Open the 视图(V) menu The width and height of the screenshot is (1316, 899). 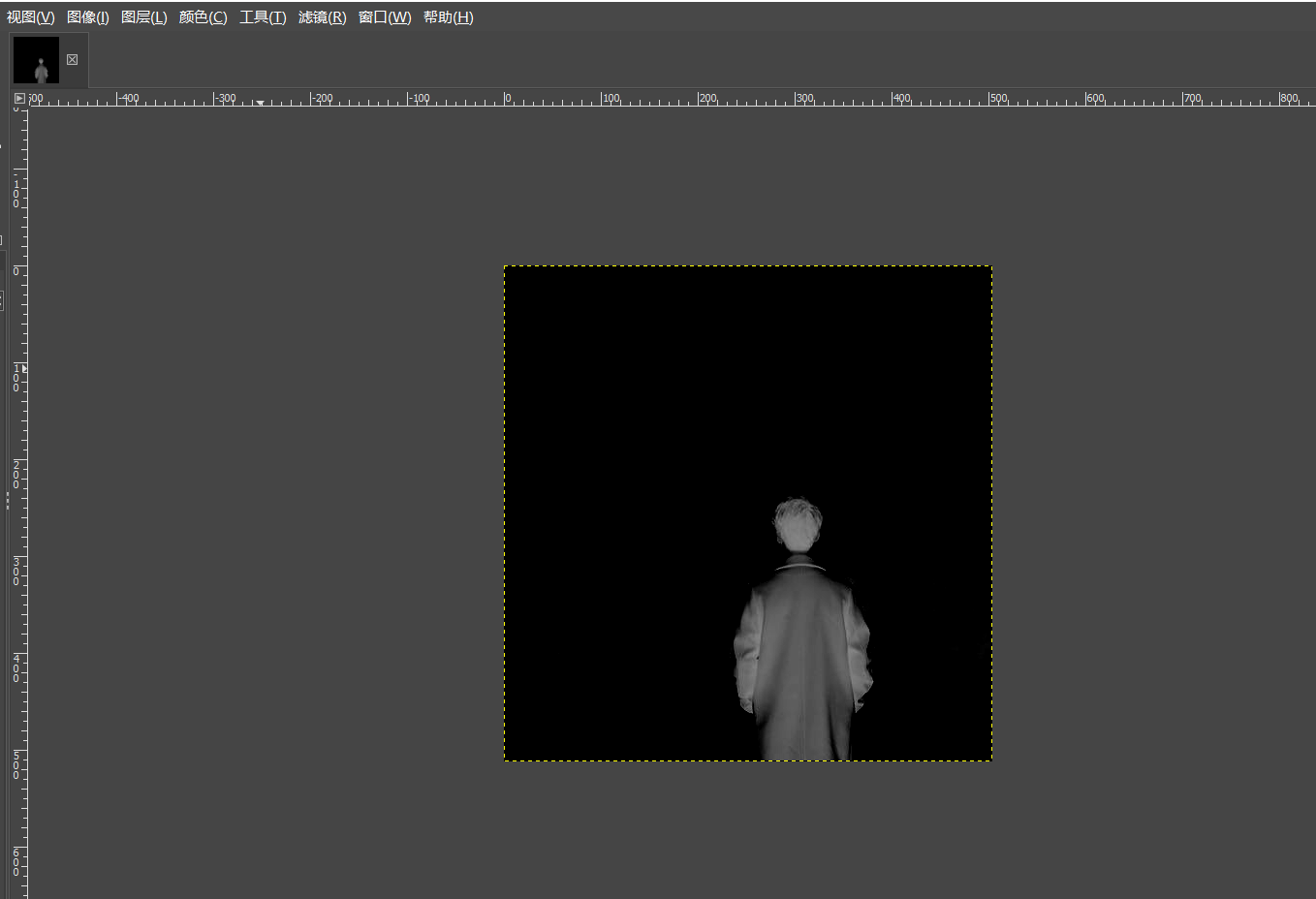[x=31, y=17]
